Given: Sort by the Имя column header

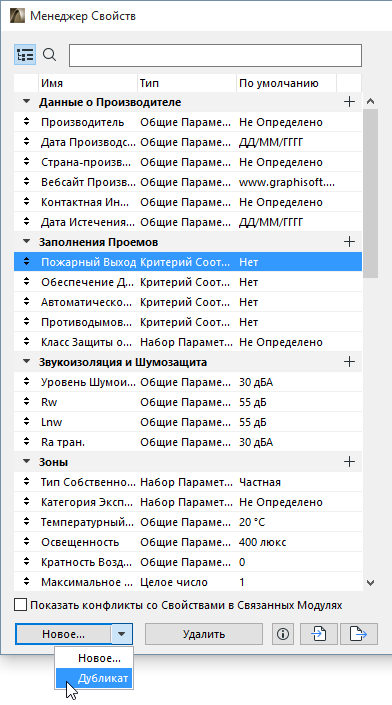Looking at the screenshot, I should pos(88,83).
